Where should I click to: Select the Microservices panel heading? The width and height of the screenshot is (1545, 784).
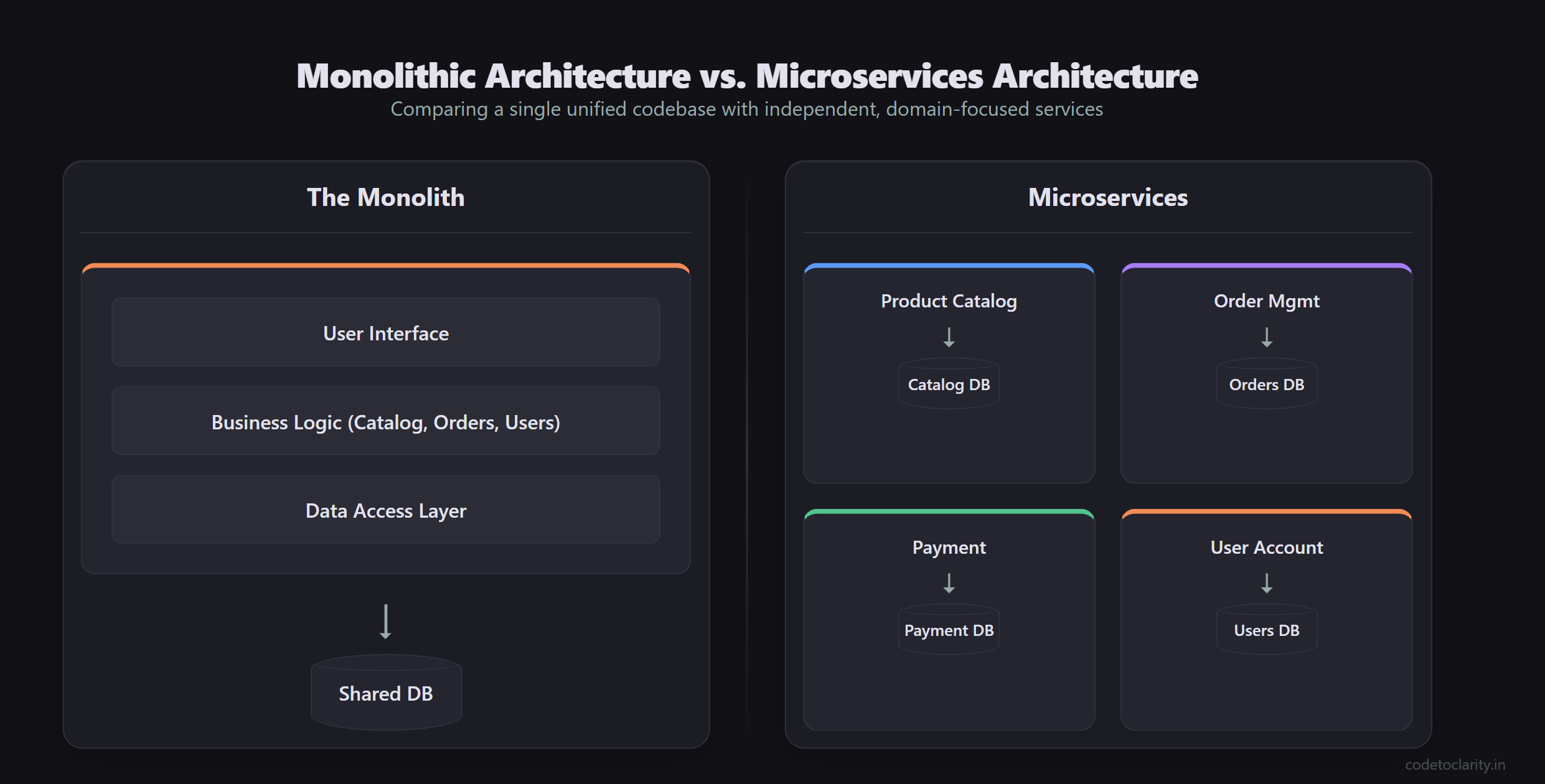point(1108,197)
